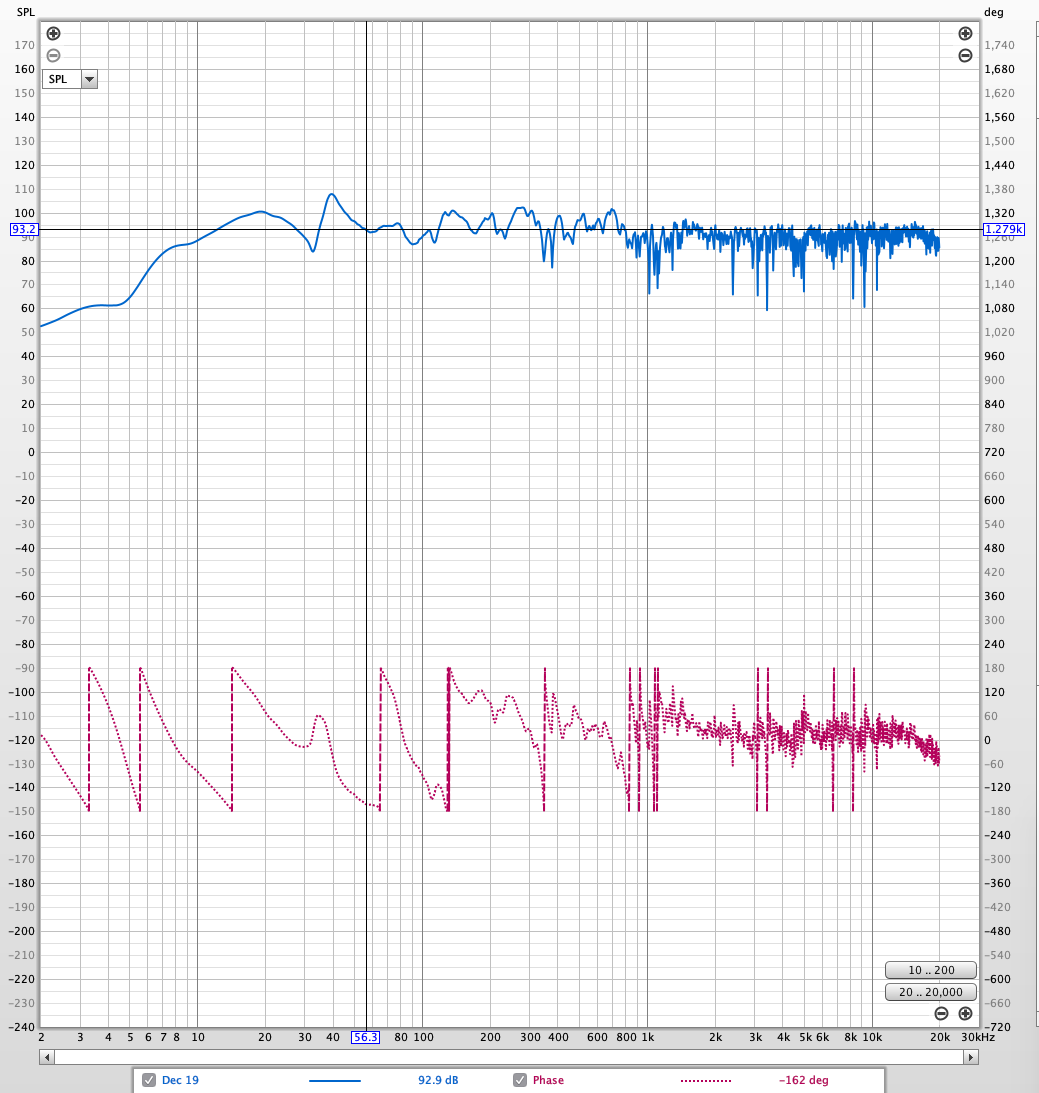Click the 56.3 Hz cursor frequency readout
Viewport: 1039px width, 1093px height.
tap(366, 1037)
